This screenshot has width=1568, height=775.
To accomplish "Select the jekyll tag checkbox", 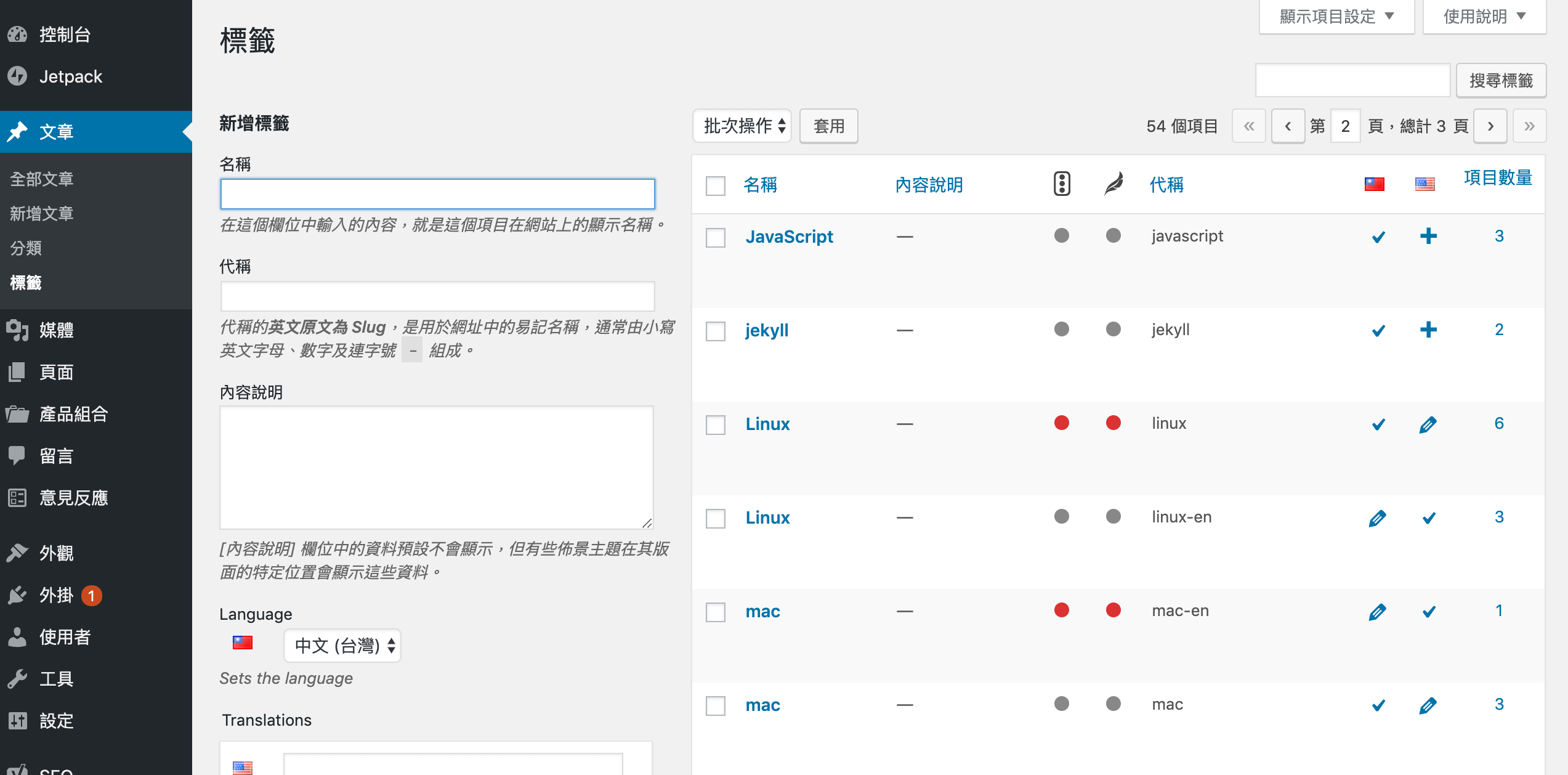I will 716,331.
